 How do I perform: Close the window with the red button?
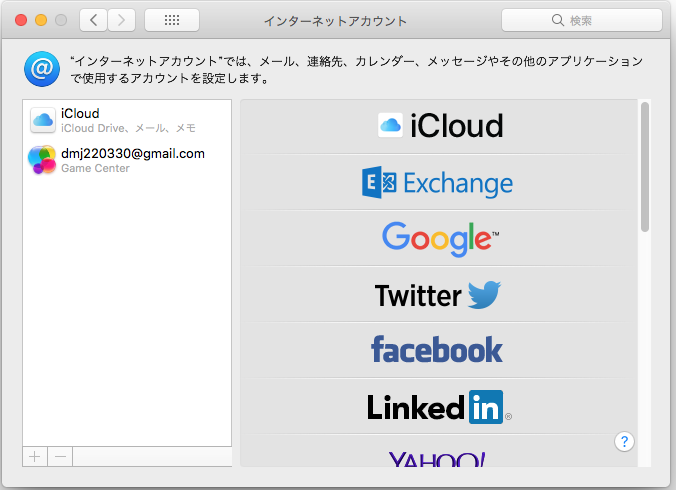tap(21, 20)
